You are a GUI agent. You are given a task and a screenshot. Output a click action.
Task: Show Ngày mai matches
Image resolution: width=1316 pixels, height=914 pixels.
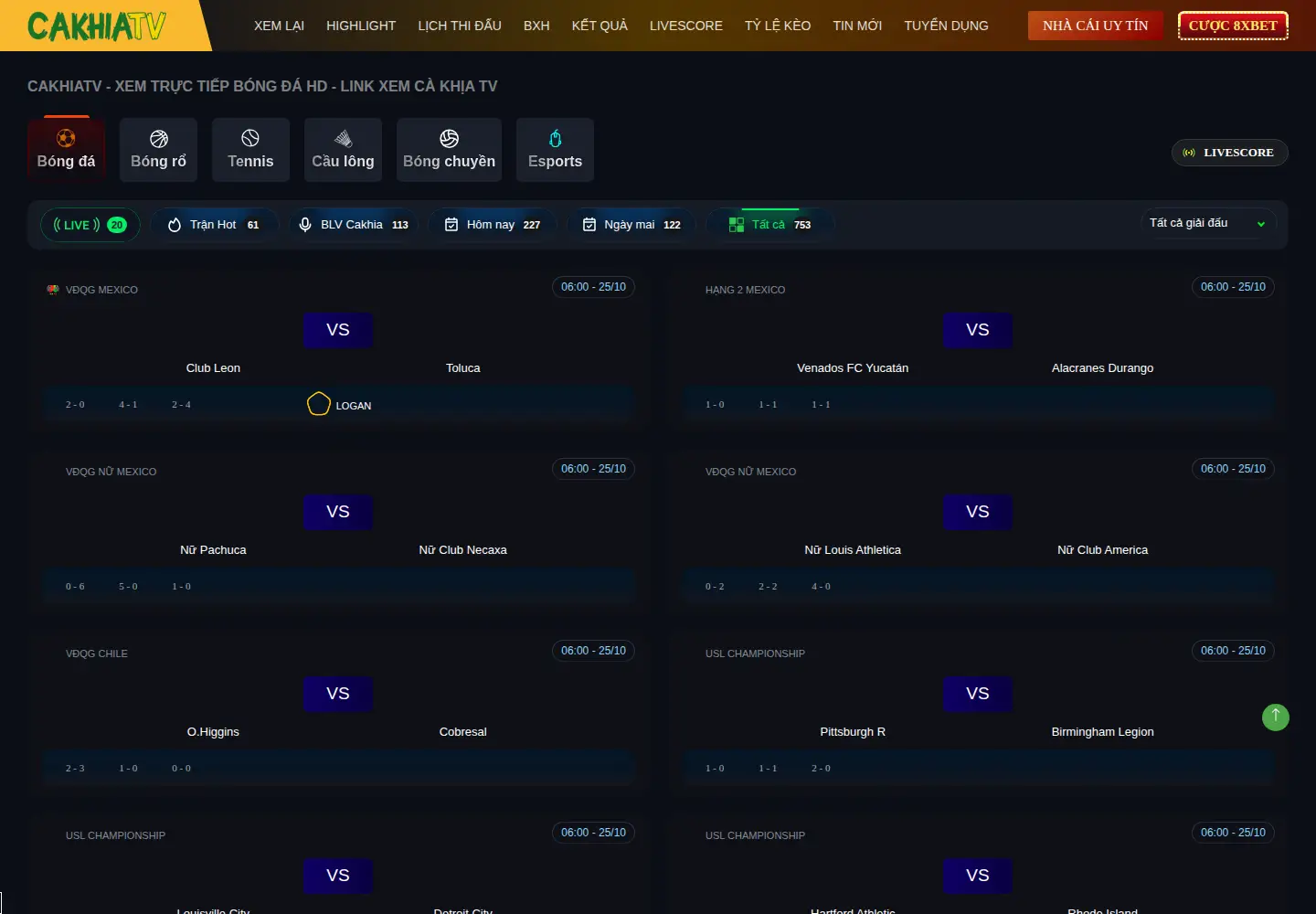[x=631, y=225]
